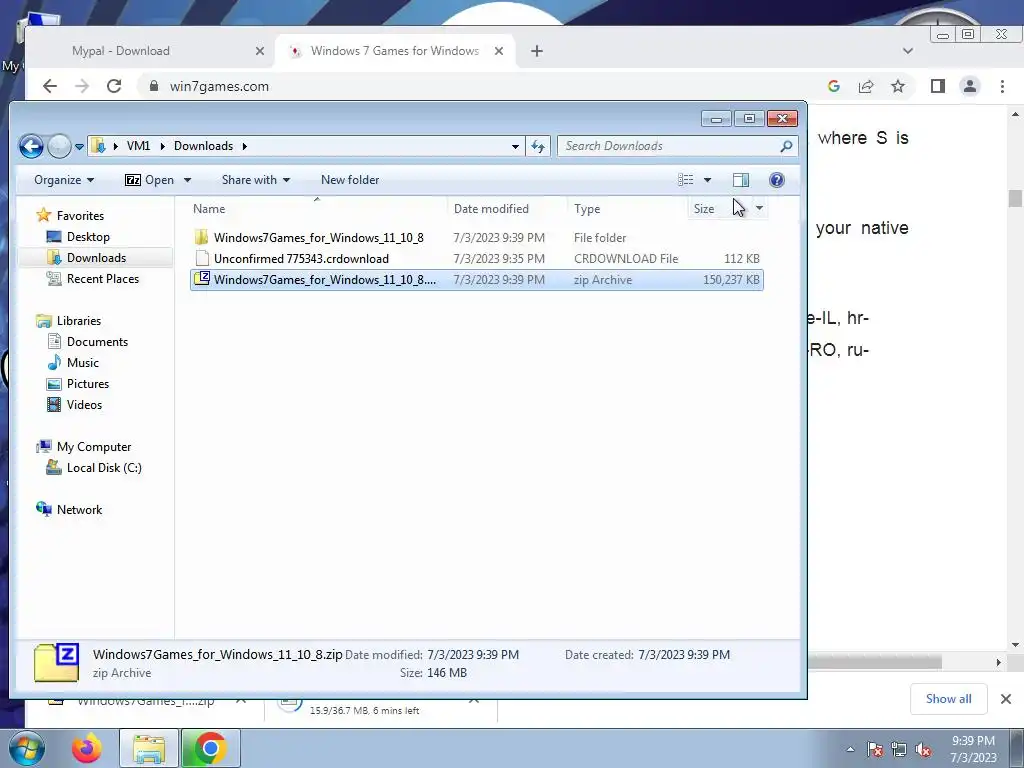Click Downloads in the address breadcrumb

click(203, 146)
